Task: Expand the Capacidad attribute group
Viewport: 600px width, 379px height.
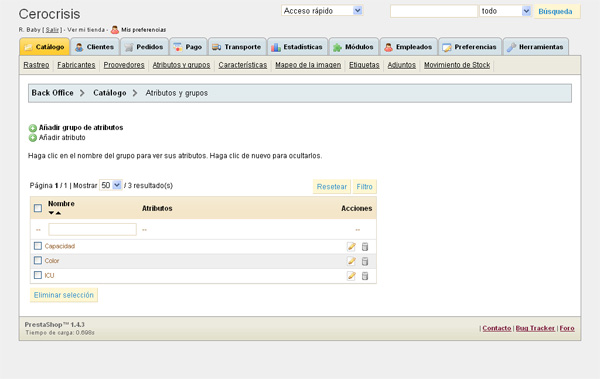Action: pyautogui.click(x=60, y=246)
